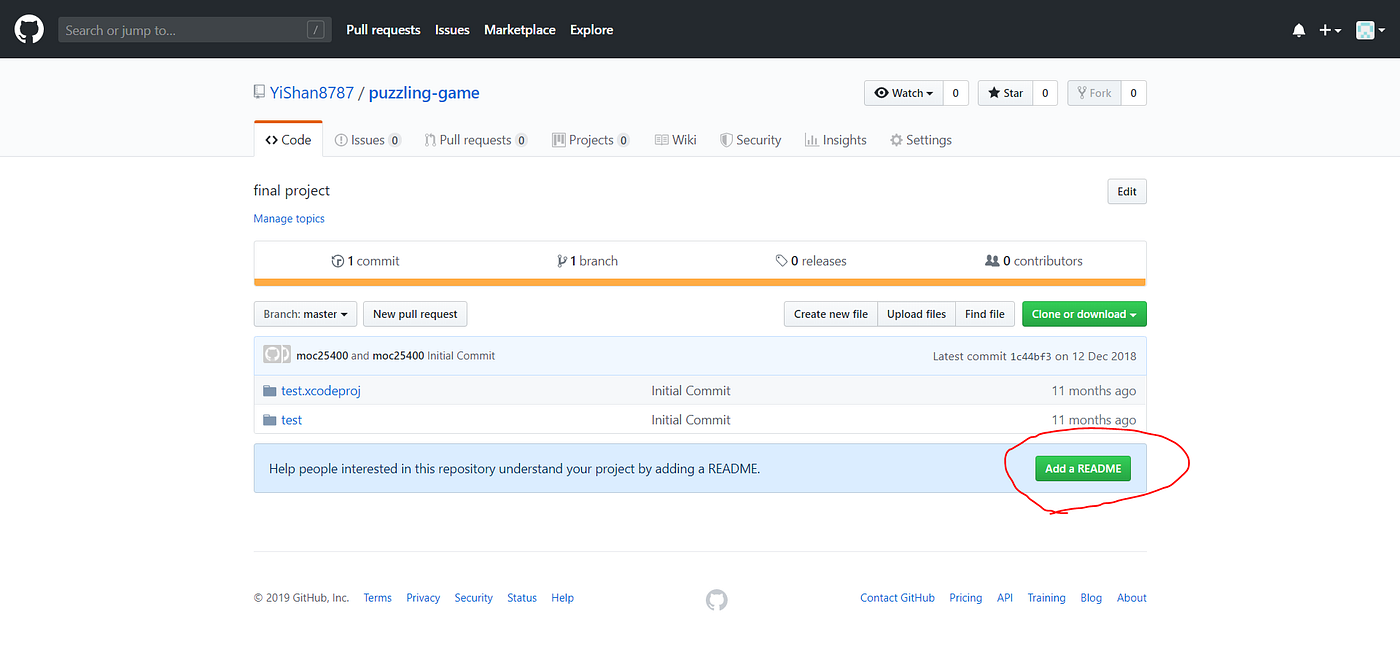Open 0 contributors
This screenshot has height=657, width=1400.
1034,261
